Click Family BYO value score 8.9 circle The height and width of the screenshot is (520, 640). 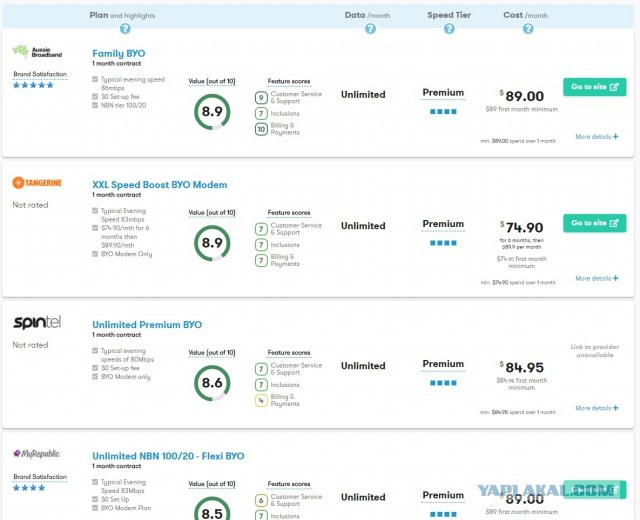coord(212,112)
